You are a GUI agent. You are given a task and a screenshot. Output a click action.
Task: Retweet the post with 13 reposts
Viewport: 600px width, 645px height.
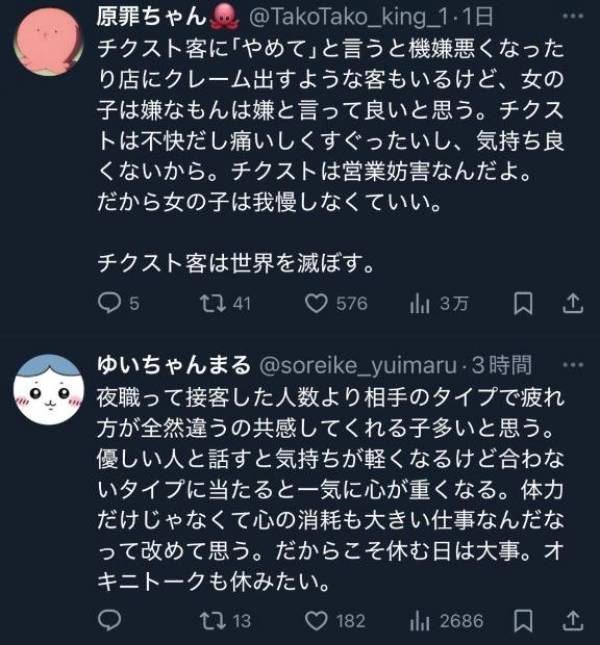[x=213, y=621]
